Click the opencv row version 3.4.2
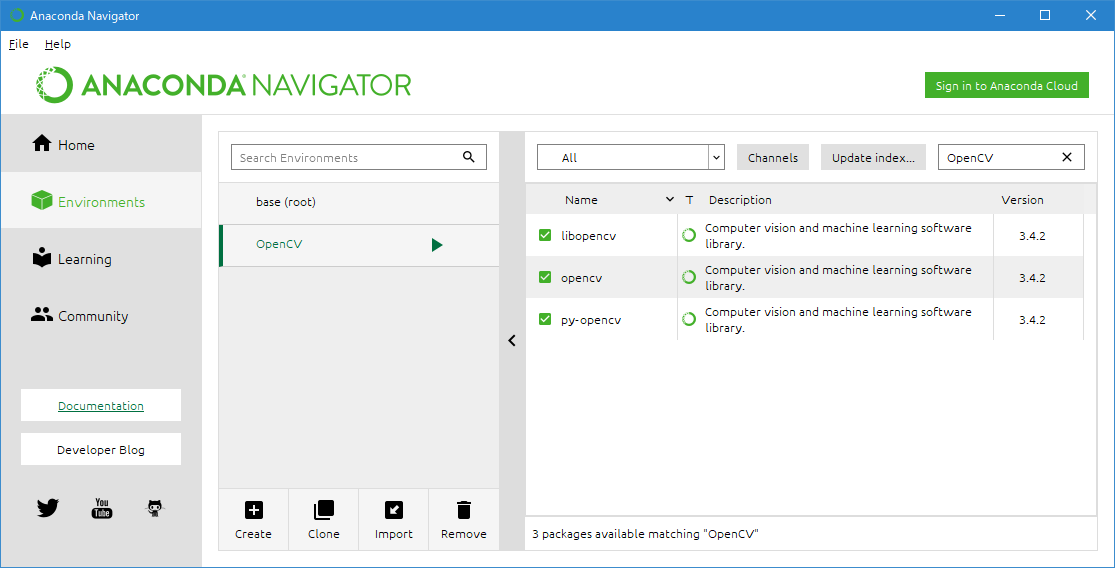The height and width of the screenshot is (568, 1115). point(1032,278)
